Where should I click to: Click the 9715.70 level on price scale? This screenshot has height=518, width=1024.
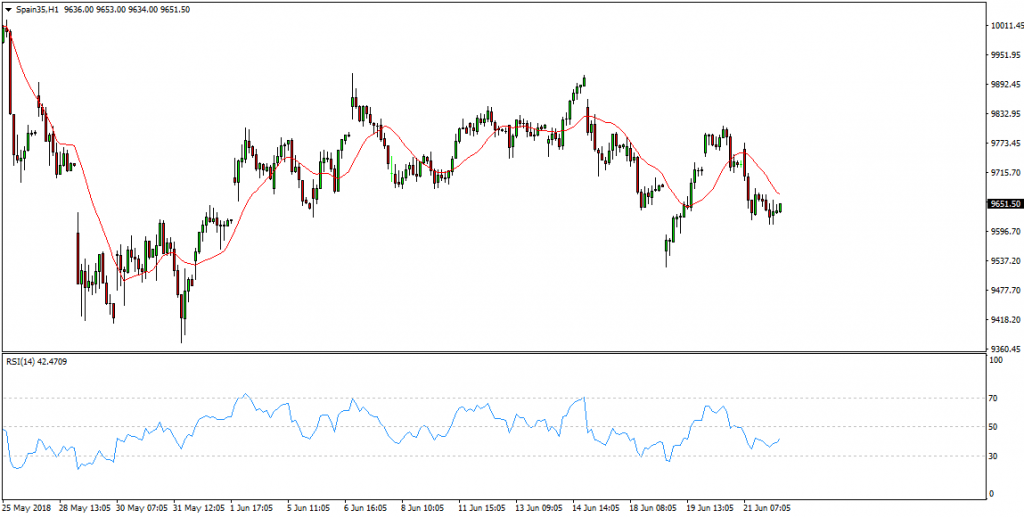coord(1004,173)
